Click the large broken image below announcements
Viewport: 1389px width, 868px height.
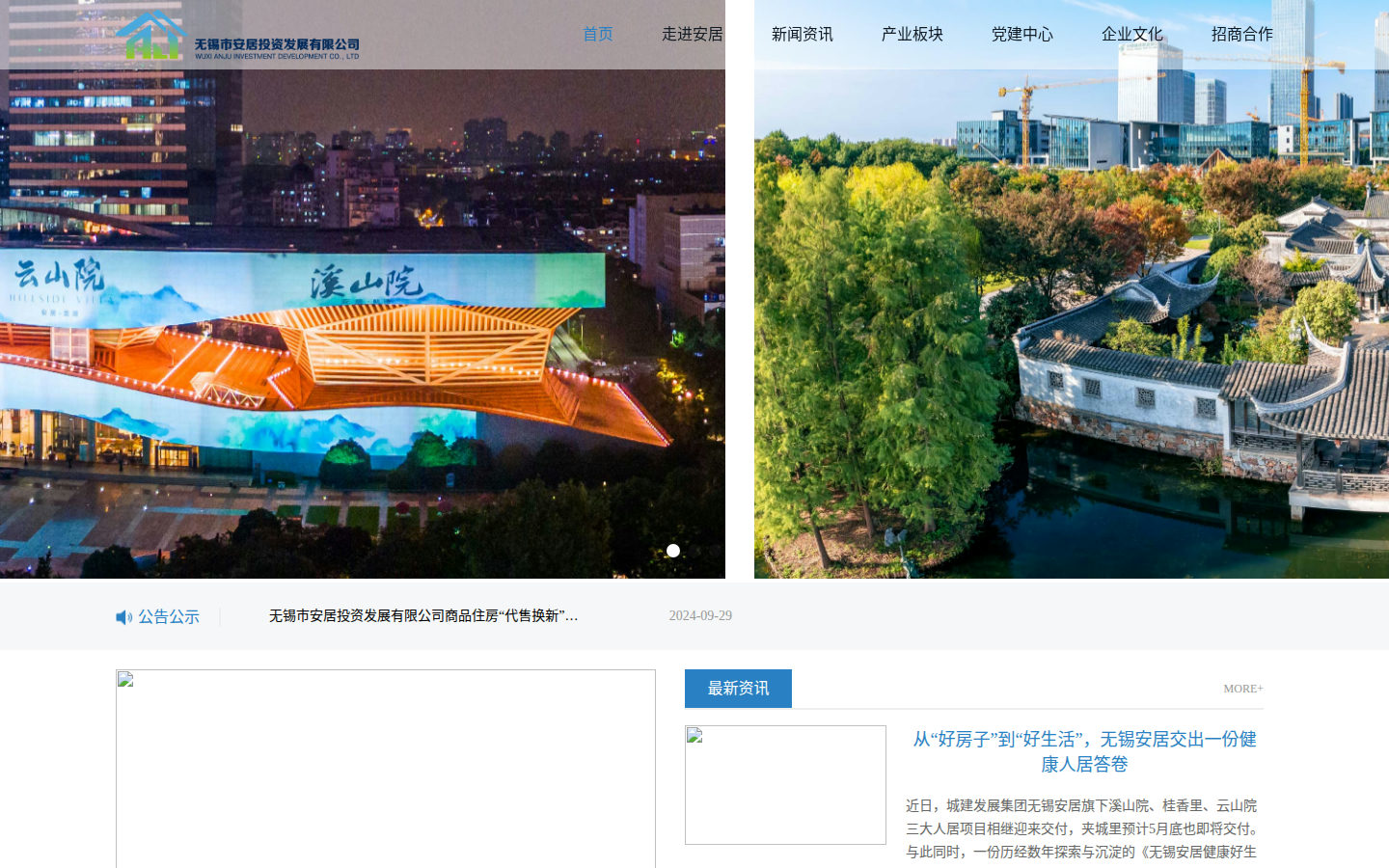(x=386, y=769)
